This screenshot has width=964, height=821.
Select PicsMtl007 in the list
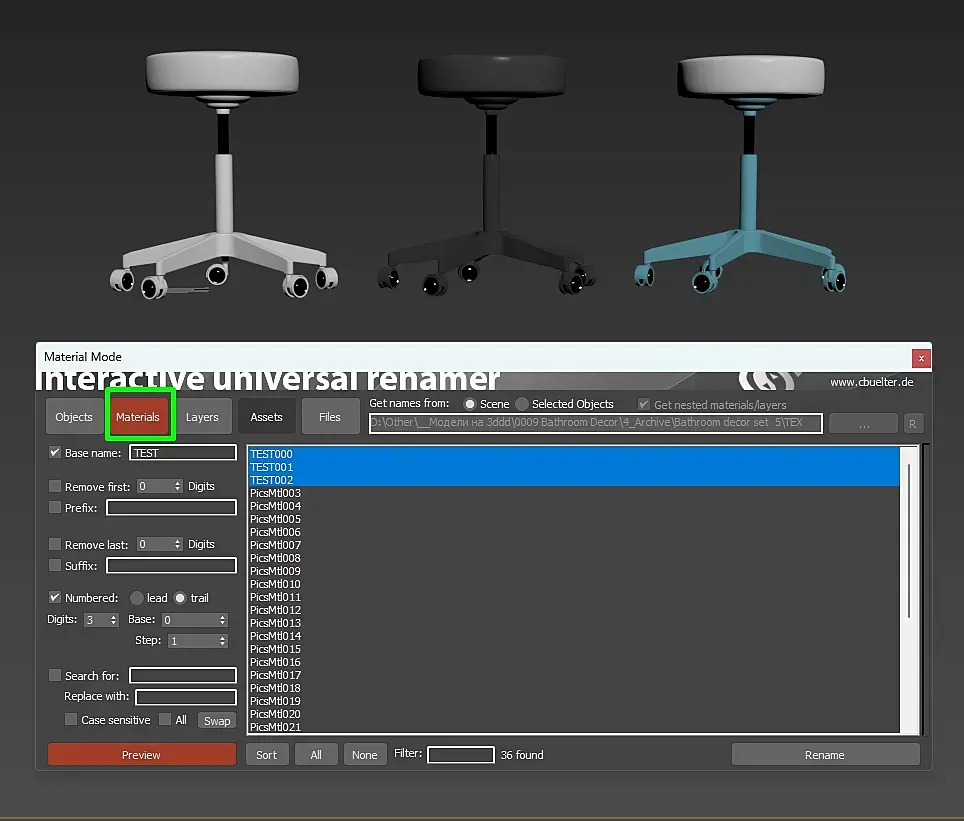tap(573, 545)
